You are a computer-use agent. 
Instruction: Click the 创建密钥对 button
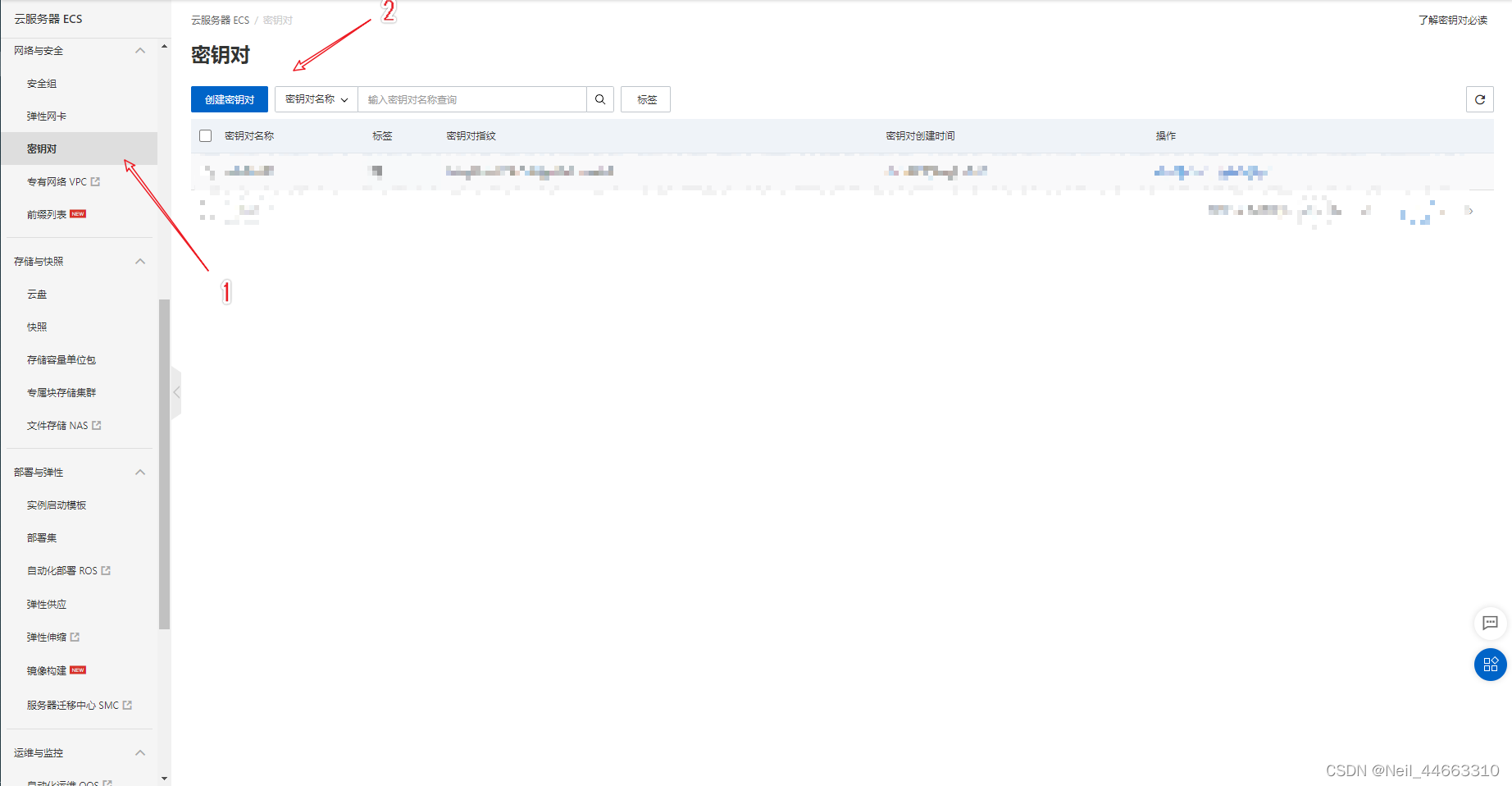click(230, 99)
